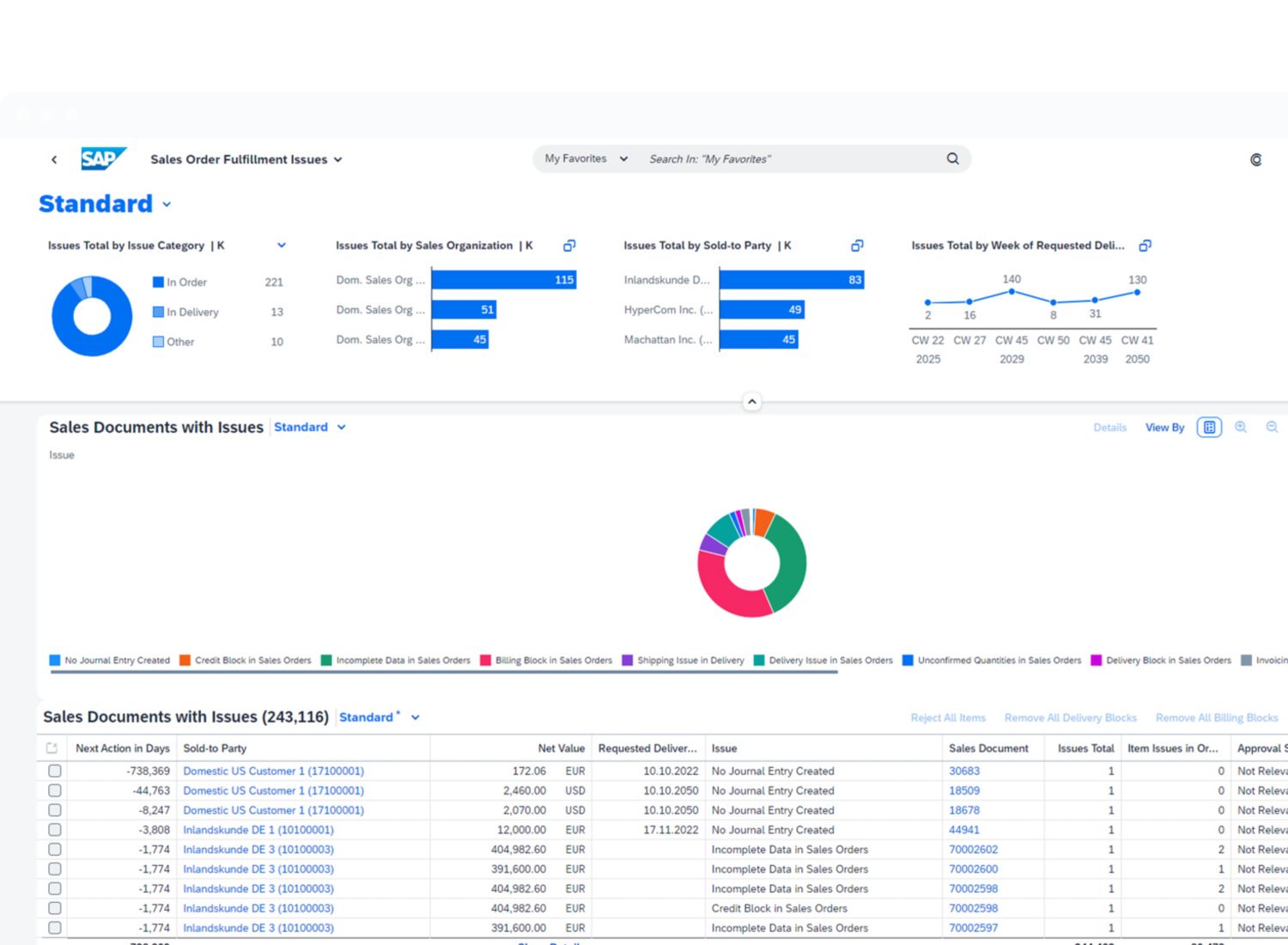Viewport: 1288px width, 945px height.
Task: Open Sales Order Fulfillment Issues app menu
Action: pyautogui.click(x=337, y=160)
